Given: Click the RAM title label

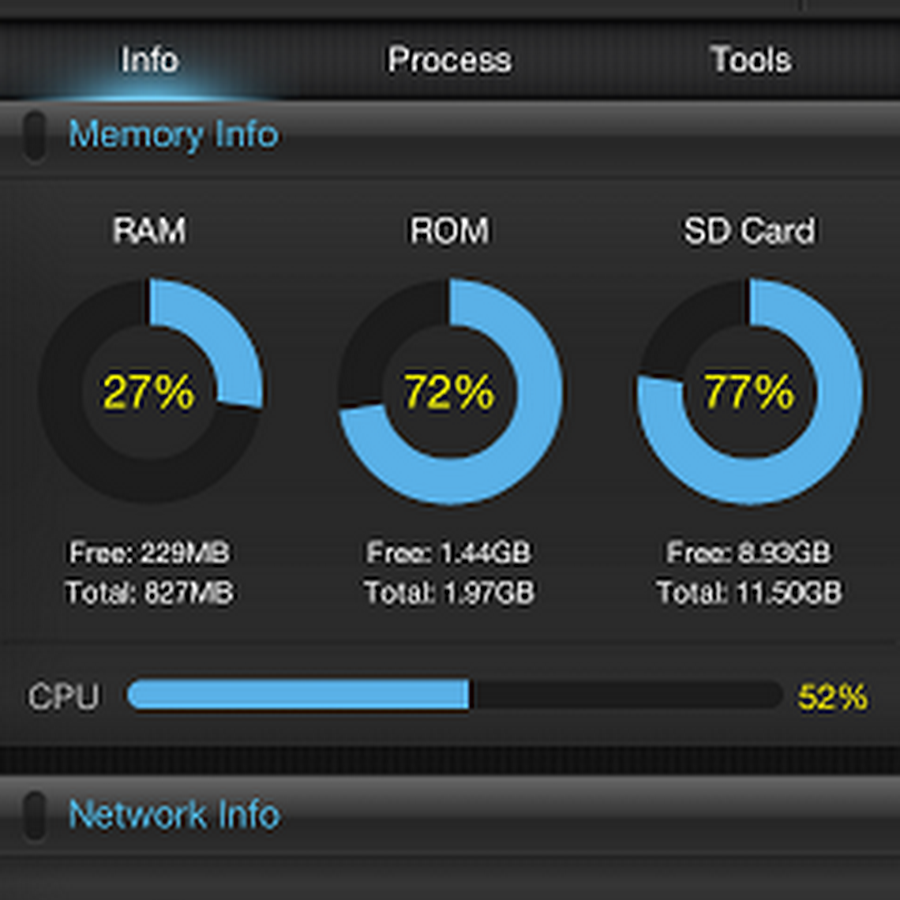Looking at the screenshot, I should click(149, 231).
